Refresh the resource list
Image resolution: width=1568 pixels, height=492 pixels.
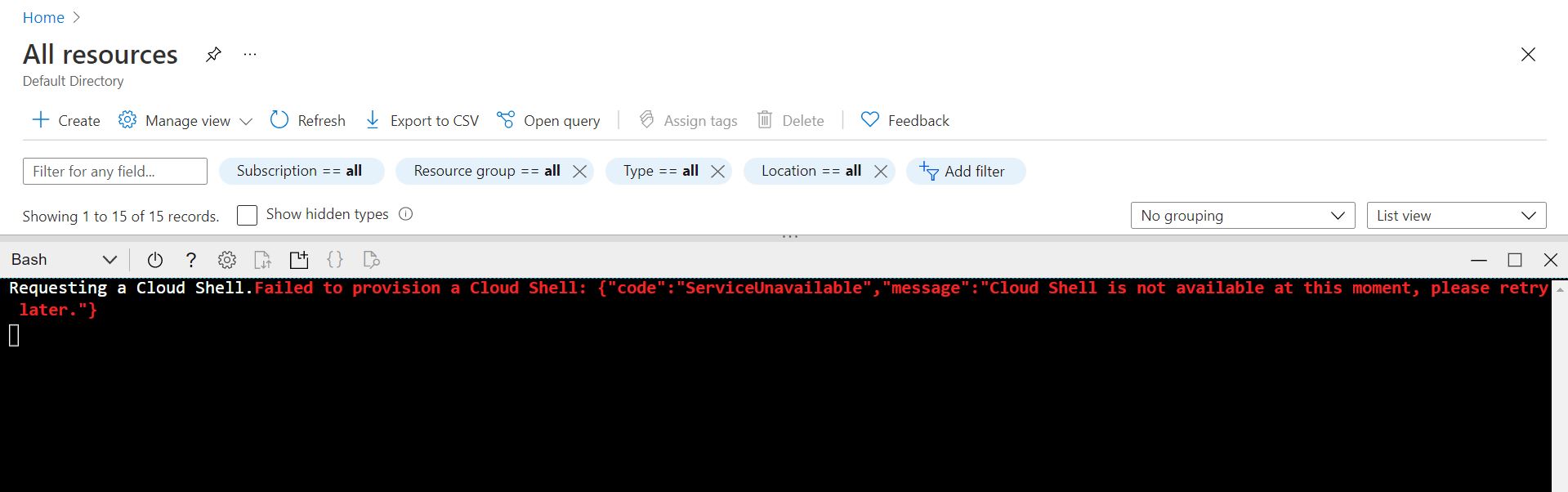(307, 120)
